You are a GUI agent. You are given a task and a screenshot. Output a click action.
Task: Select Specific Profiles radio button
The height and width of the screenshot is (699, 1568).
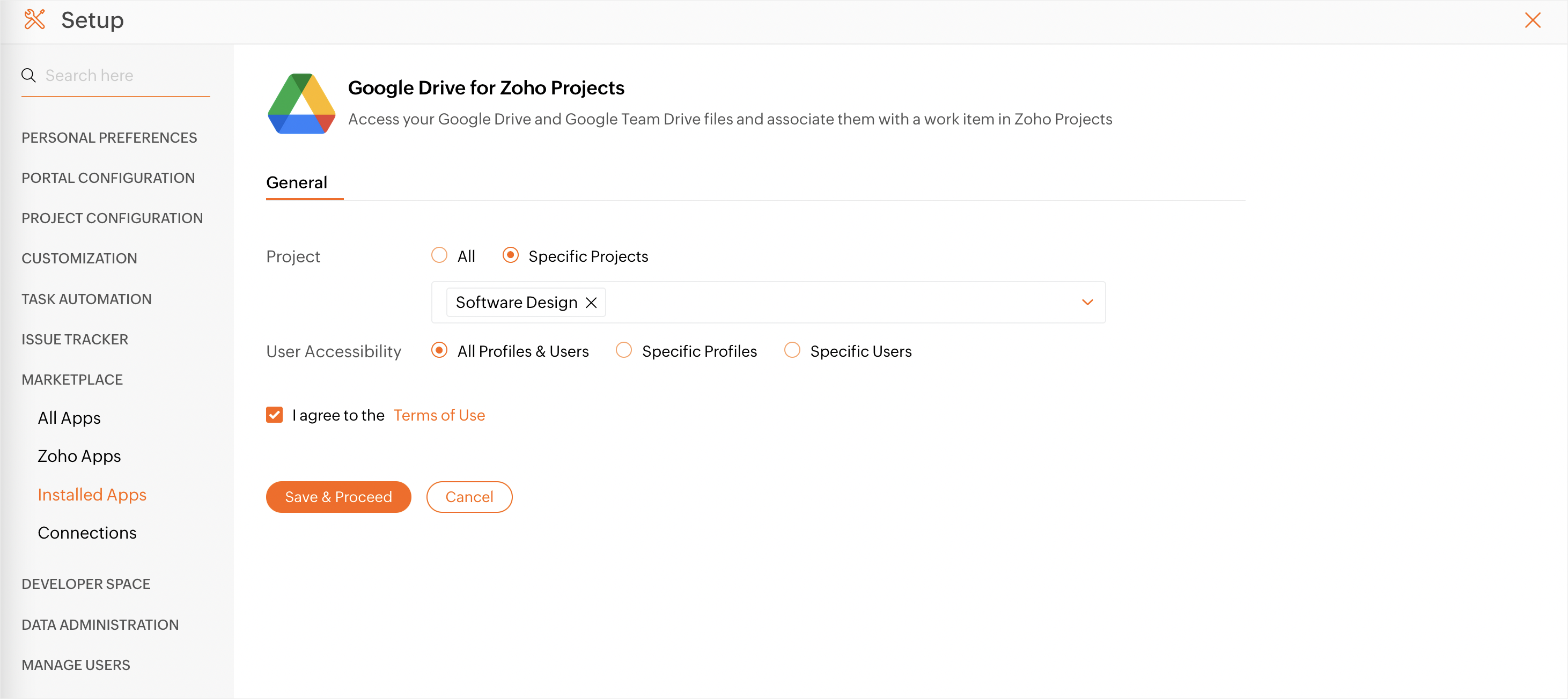623,351
